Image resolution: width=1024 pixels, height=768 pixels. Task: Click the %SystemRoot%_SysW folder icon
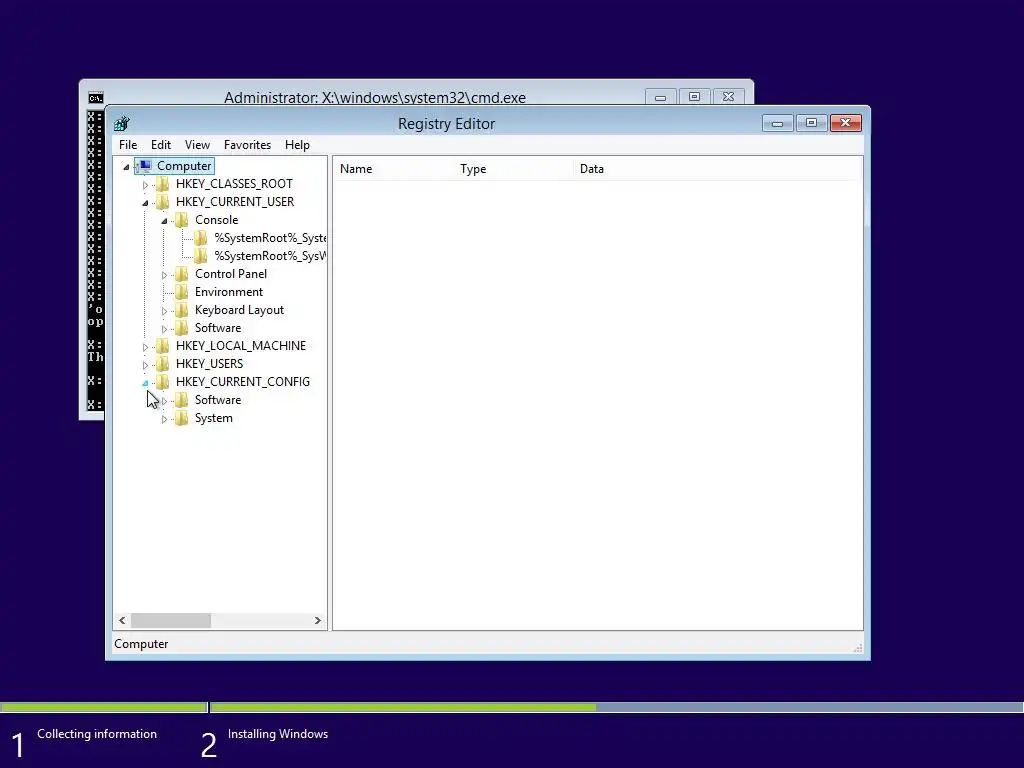[201, 256]
